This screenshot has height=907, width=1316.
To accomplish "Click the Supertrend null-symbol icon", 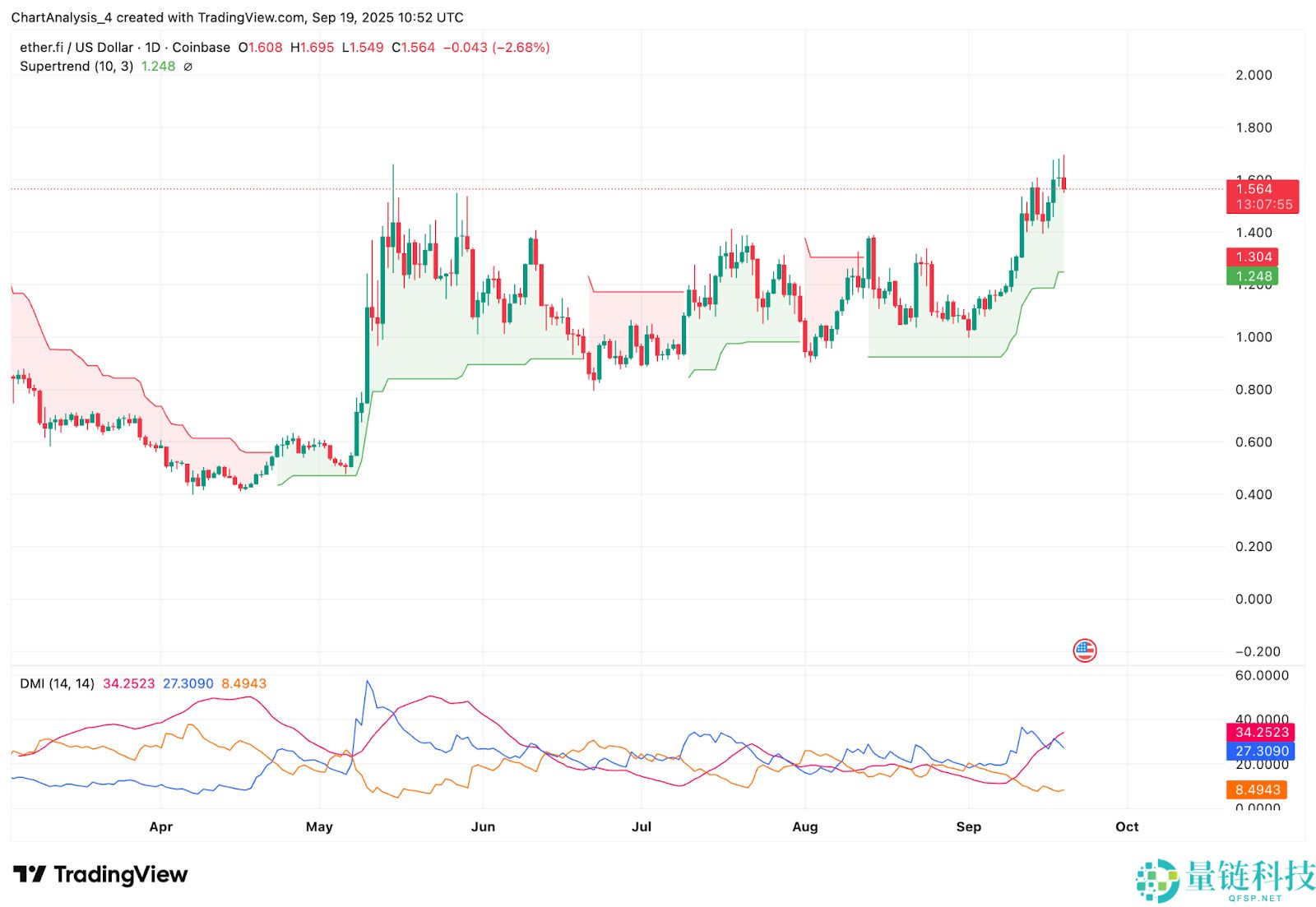I will click(x=188, y=67).
